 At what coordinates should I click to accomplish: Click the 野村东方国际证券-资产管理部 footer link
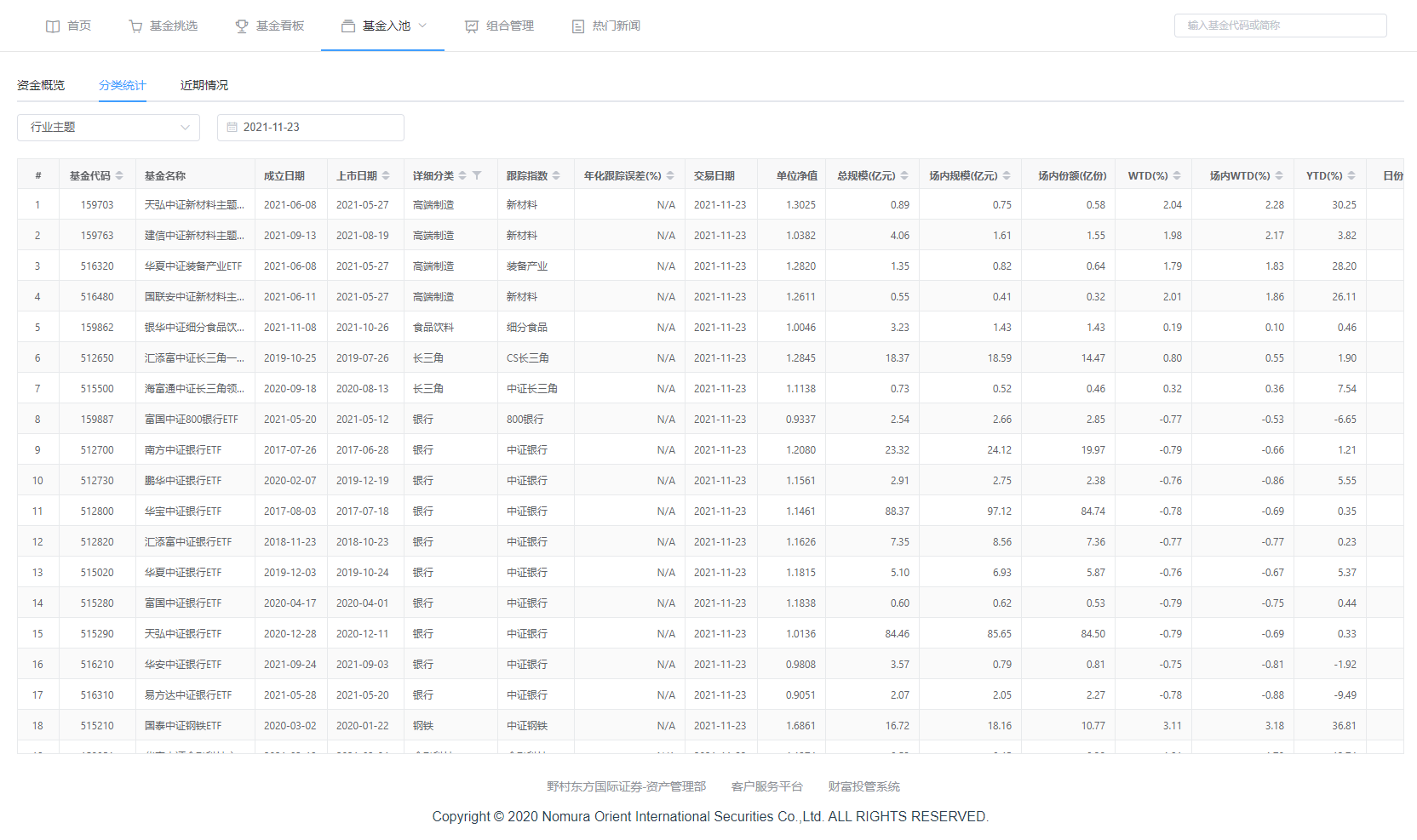627,786
